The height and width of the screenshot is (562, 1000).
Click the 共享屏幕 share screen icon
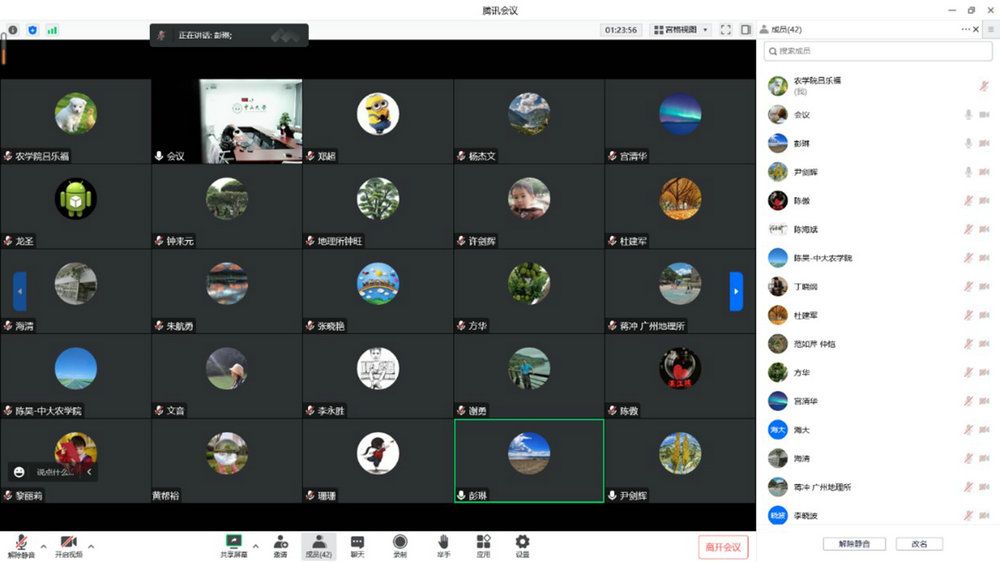pyautogui.click(x=234, y=541)
